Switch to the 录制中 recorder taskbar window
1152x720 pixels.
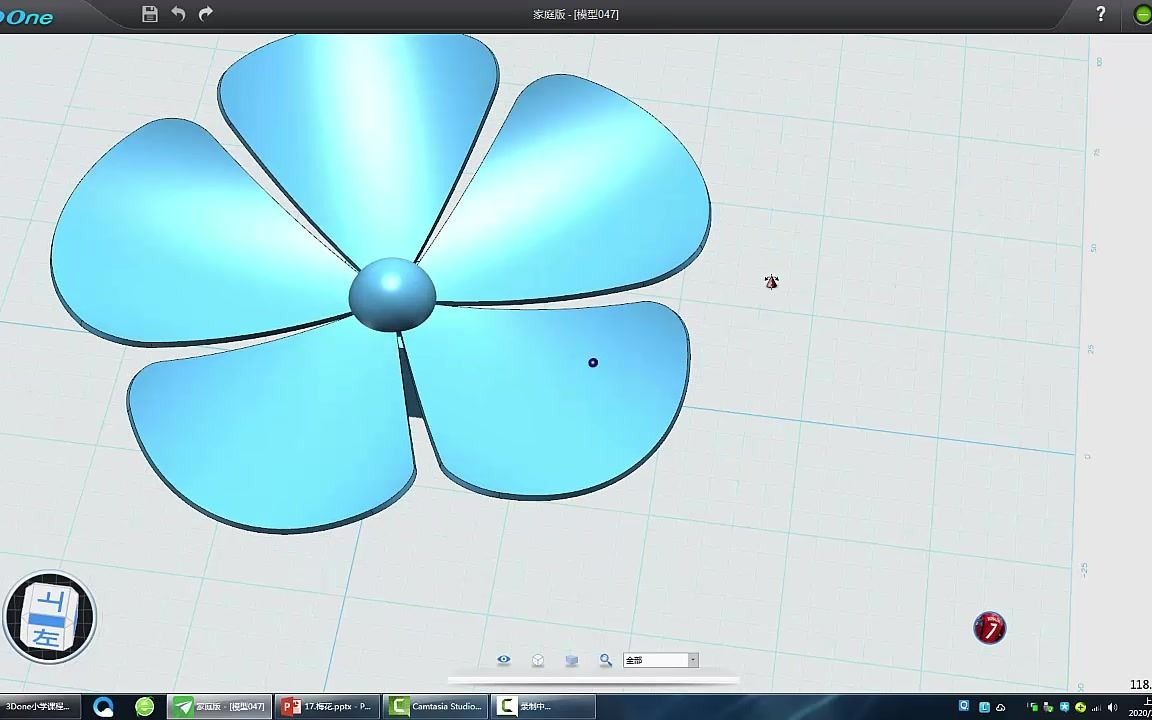(544, 707)
